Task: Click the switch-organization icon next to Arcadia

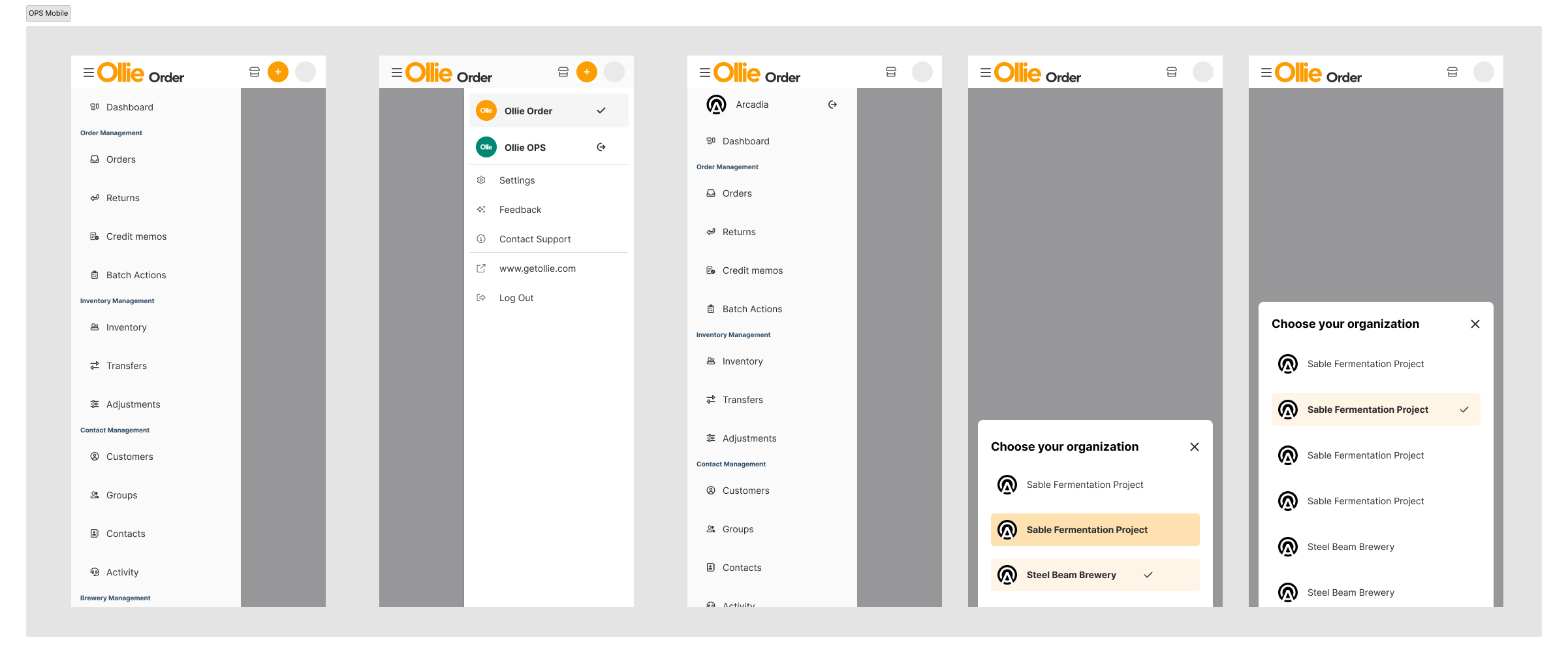Action: click(x=832, y=105)
